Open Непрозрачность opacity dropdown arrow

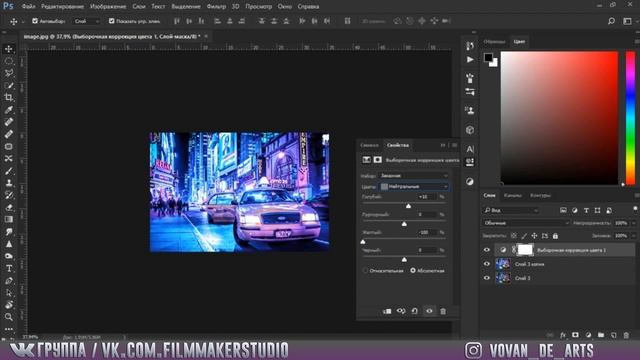click(633, 223)
